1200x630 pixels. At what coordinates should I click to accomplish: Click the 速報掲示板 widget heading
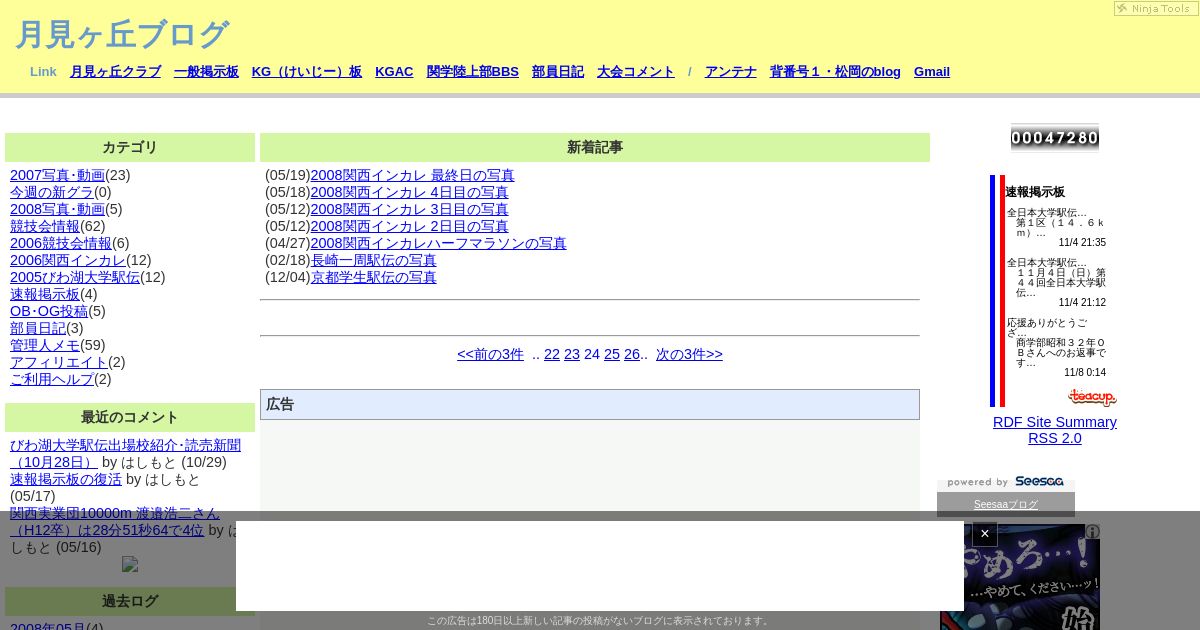[x=1035, y=192]
